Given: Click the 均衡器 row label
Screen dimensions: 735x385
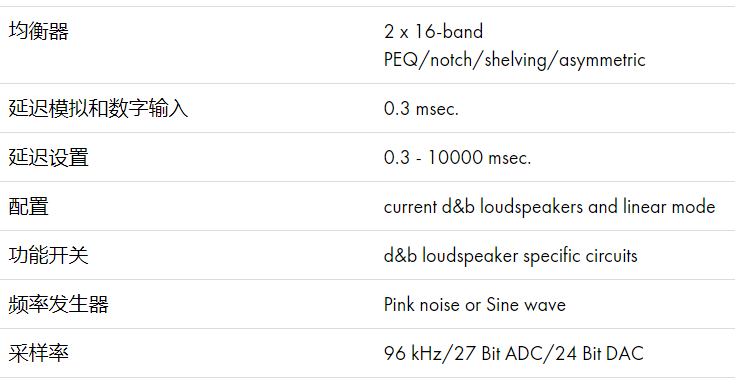Looking at the screenshot, I should click(x=38, y=31).
